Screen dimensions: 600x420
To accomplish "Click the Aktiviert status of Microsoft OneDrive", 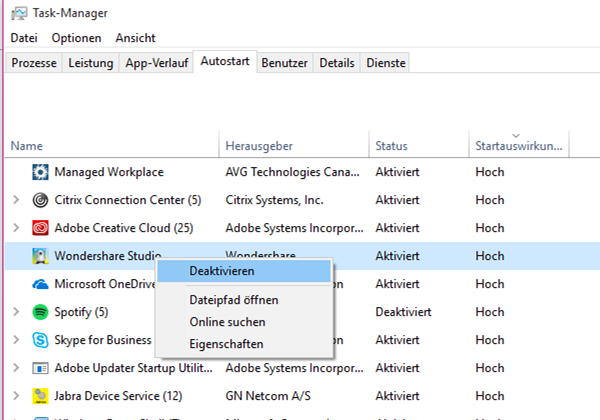I will [397, 284].
